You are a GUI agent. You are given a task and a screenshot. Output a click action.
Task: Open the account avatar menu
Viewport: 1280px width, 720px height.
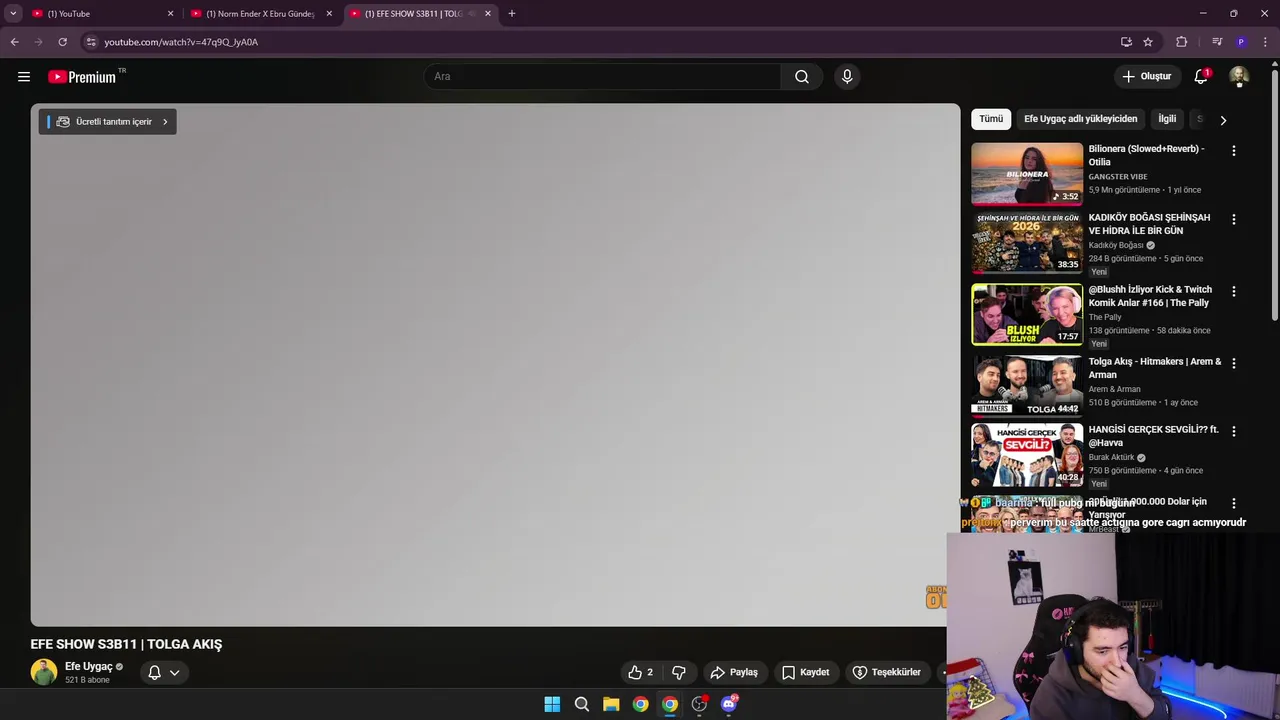(1239, 76)
